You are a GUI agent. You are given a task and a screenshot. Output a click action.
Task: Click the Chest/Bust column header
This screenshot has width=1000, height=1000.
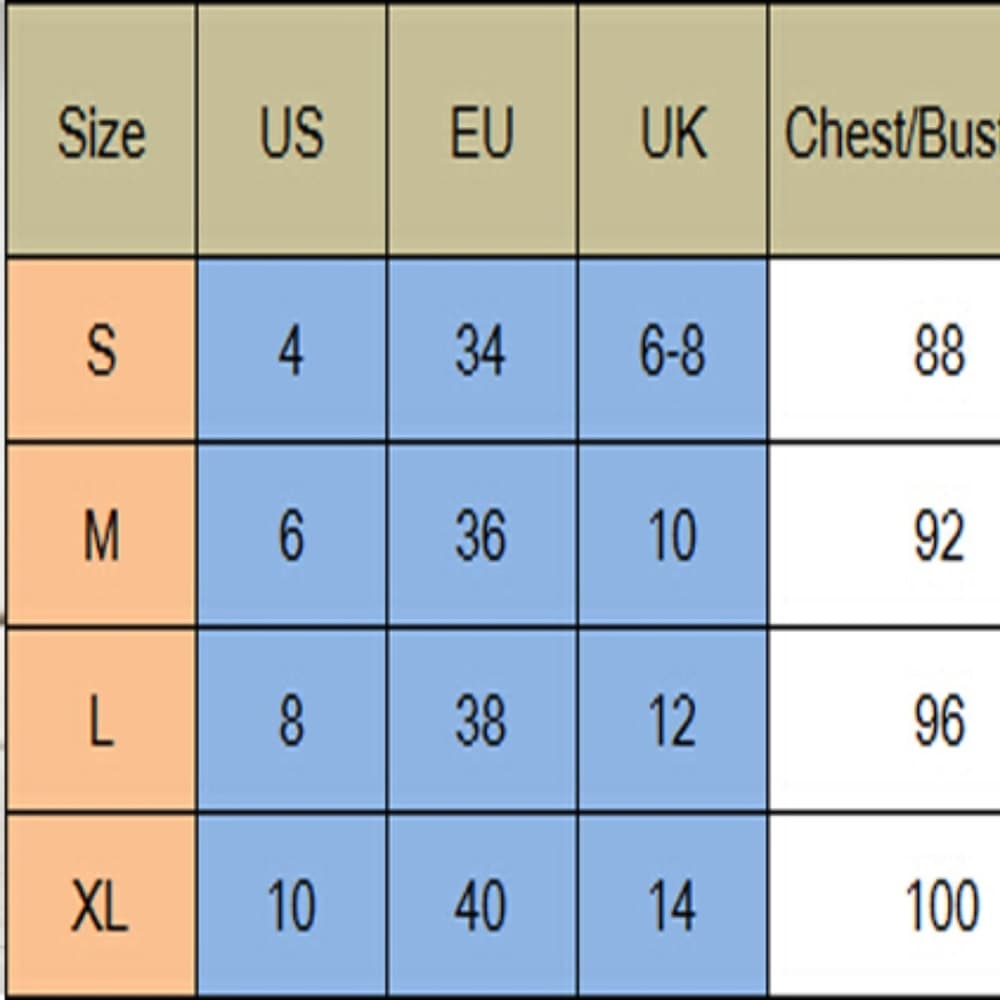pos(885,130)
